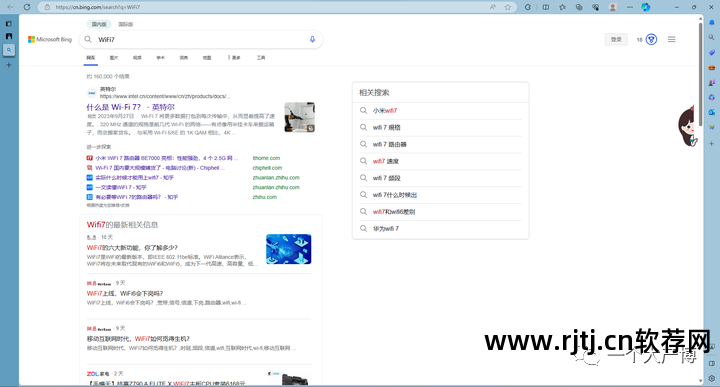Open the sidebar shopping tag icon
This screenshot has height=387, width=720.
(711, 52)
